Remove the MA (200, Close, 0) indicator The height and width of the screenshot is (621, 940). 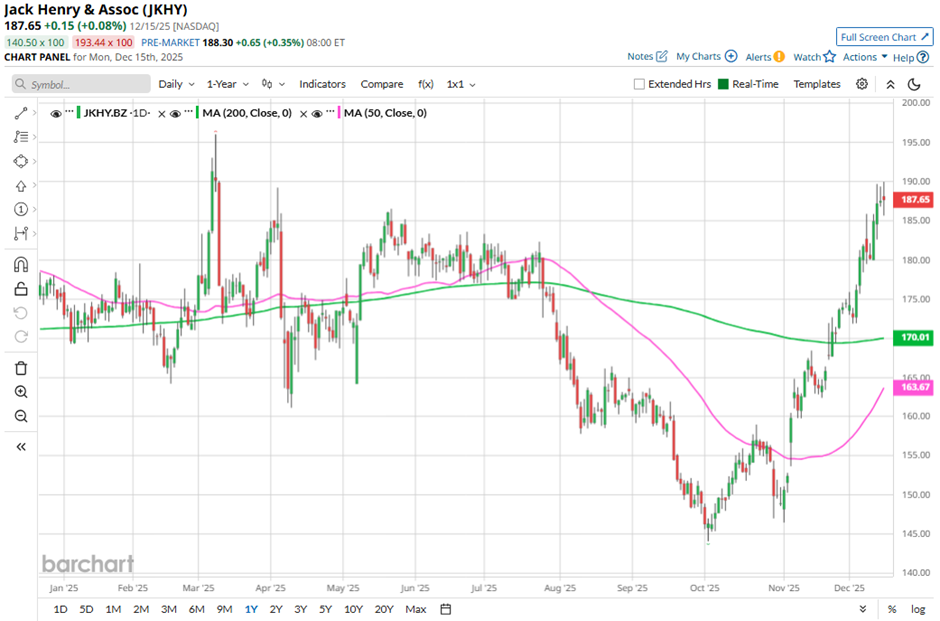303,114
